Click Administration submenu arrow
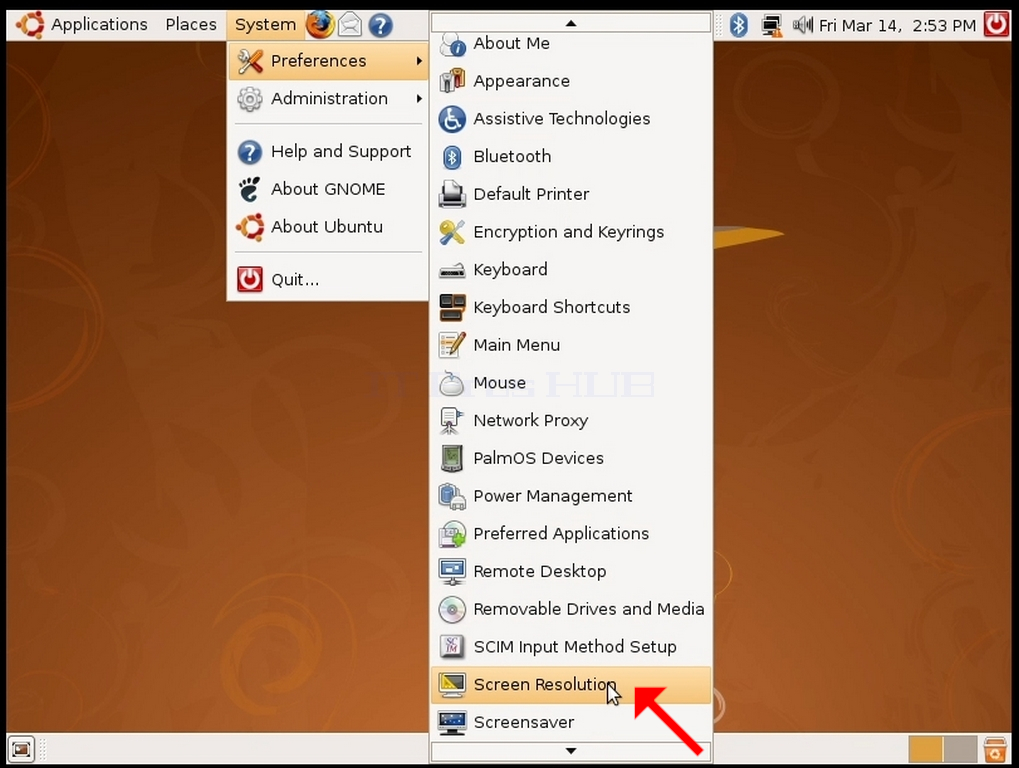This screenshot has height=768, width=1019. pos(419,99)
